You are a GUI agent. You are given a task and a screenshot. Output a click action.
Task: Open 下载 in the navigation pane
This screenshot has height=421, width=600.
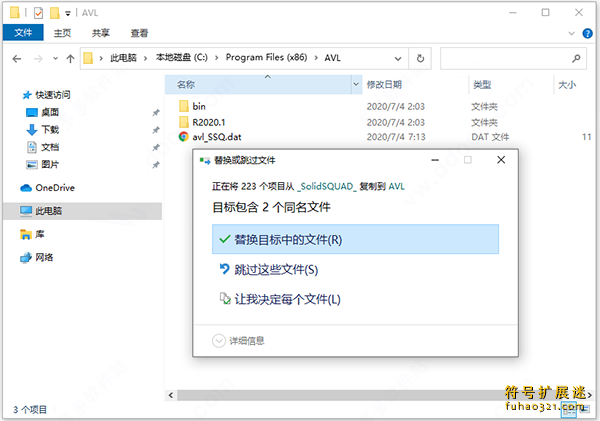click(x=50, y=130)
